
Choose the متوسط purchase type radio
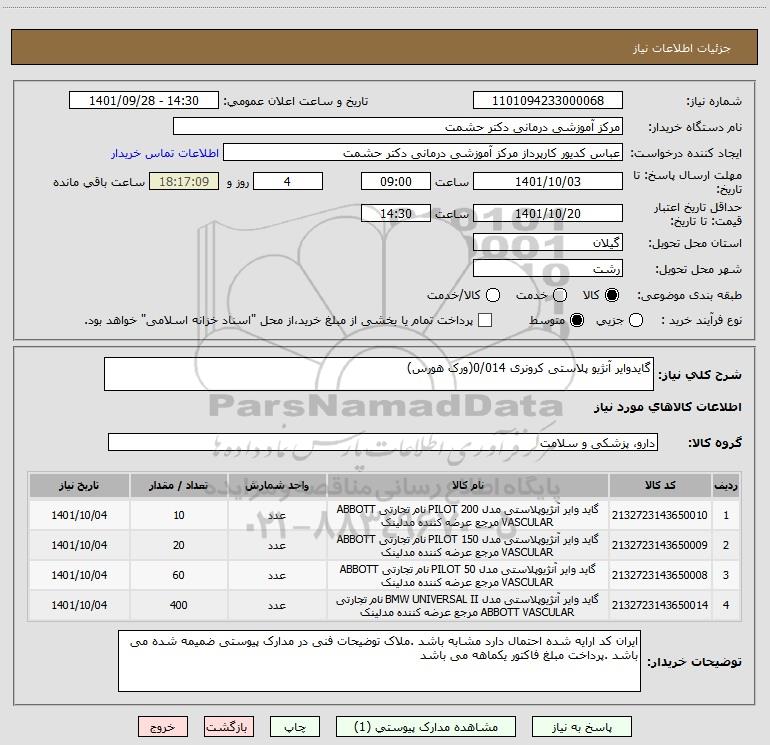pyautogui.click(x=577, y=320)
